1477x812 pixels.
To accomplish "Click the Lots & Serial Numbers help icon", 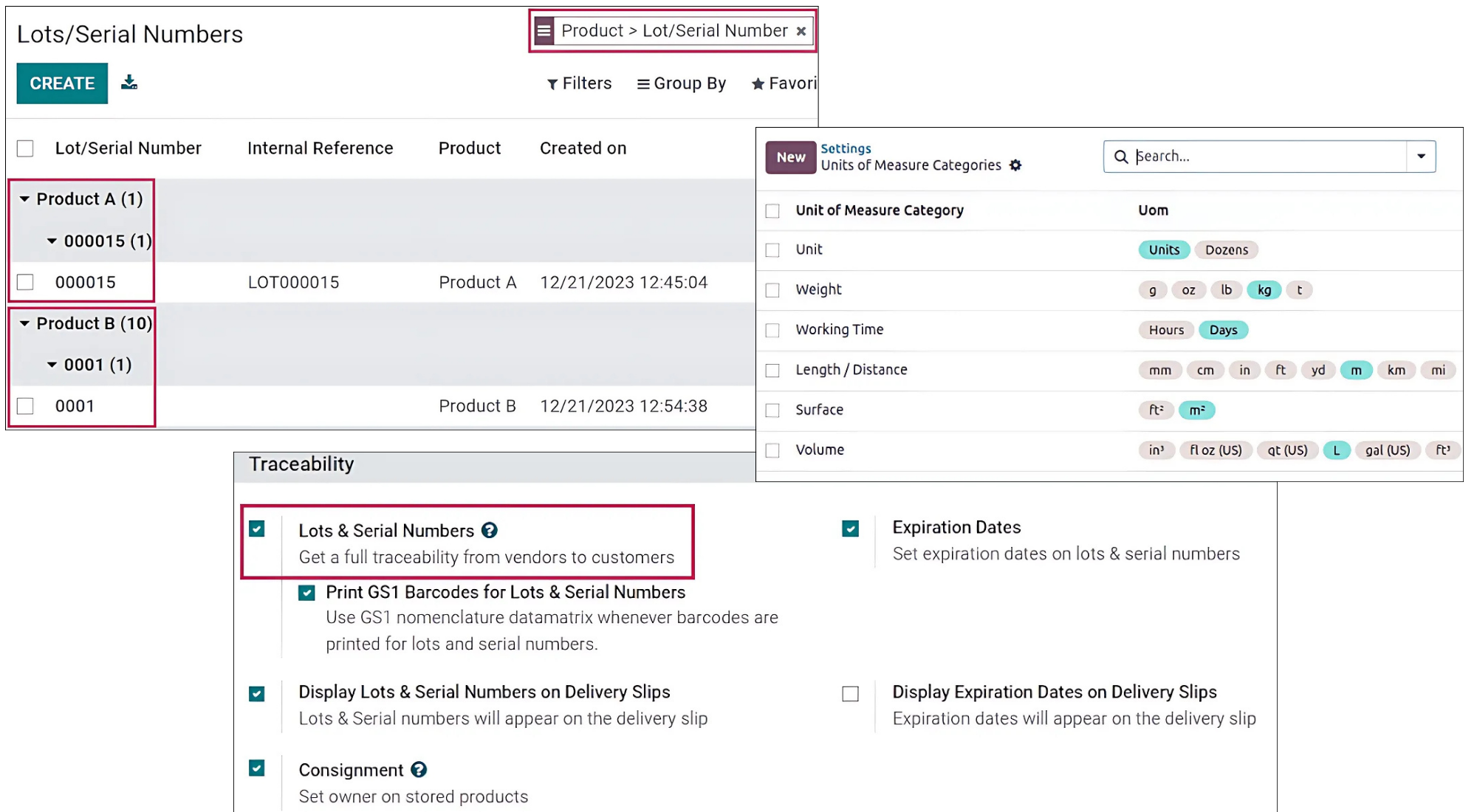I will coord(489,530).
